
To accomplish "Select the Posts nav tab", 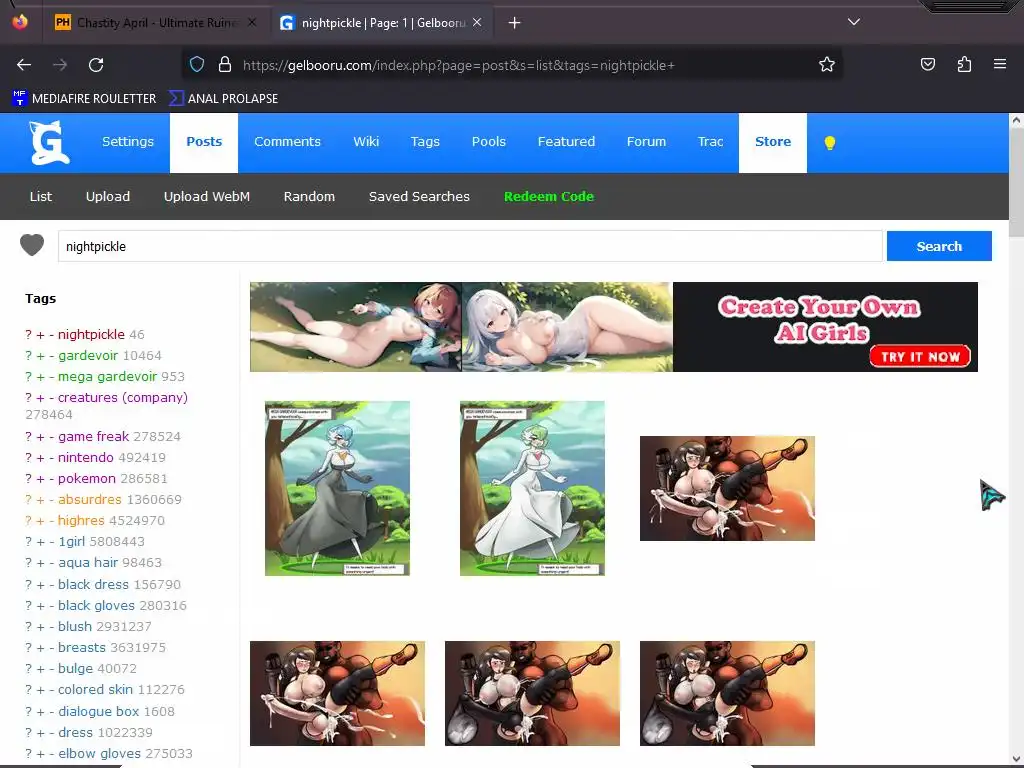I will (x=204, y=142).
